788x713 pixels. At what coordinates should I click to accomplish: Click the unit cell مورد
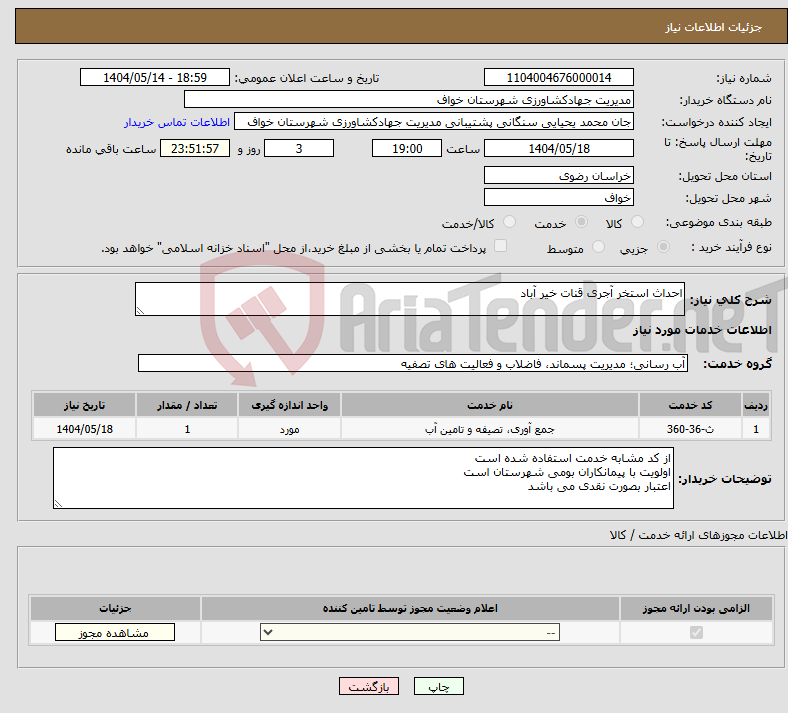coord(289,429)
